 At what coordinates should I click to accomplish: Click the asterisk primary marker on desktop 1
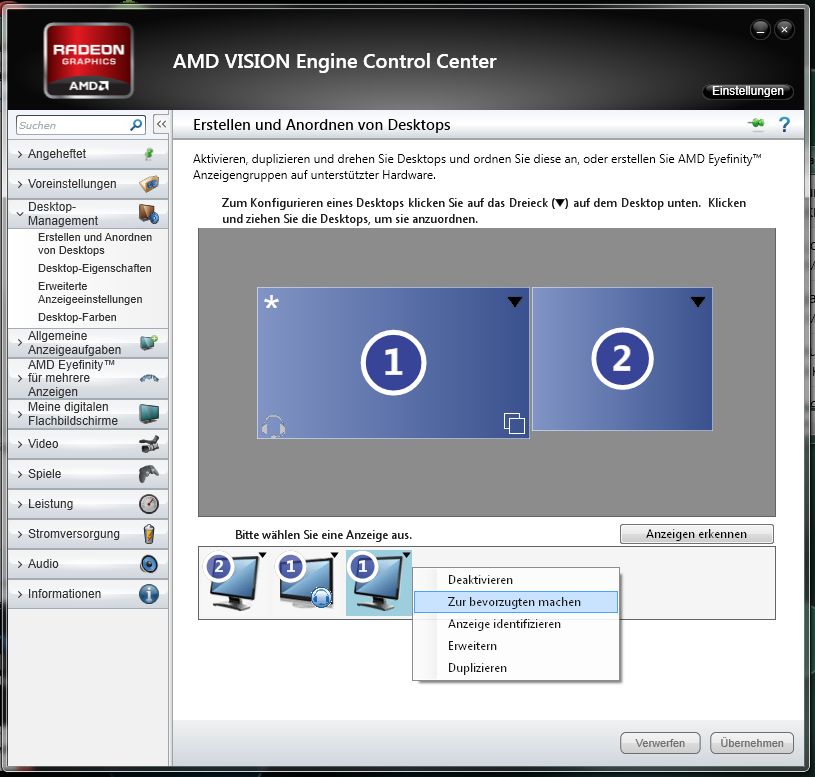click(271, 302)
